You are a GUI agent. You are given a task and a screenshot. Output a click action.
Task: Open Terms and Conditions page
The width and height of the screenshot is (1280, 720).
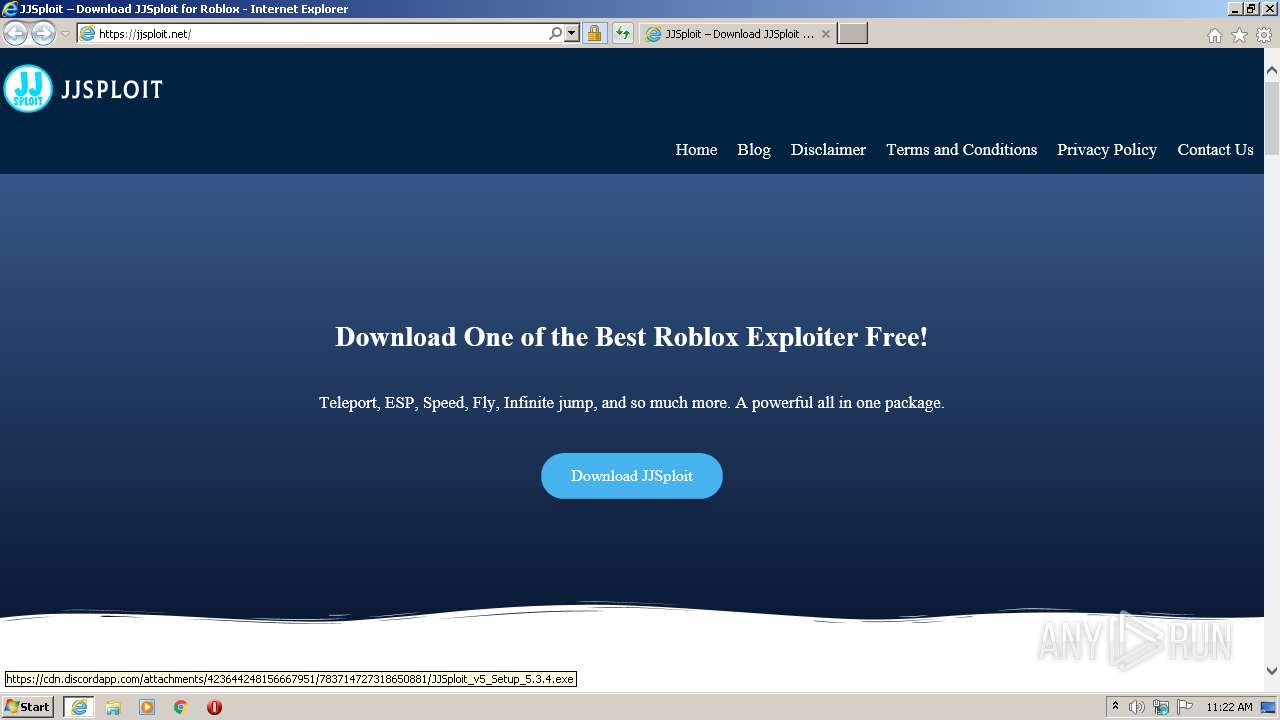coord(961,149)
